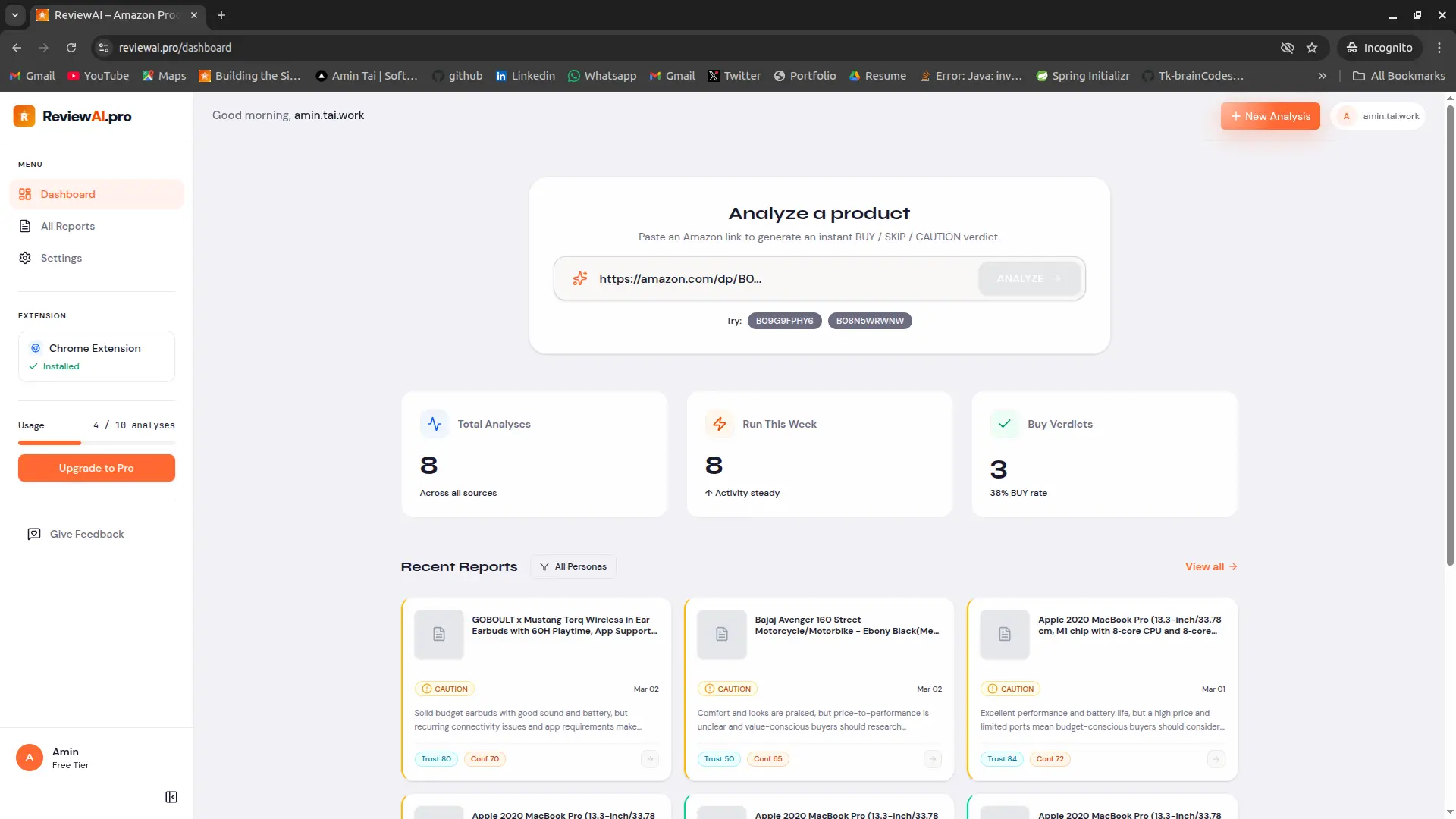Click Trust 80 tag
This screenshot has width=1456, height=819.
pyautogui.click(x=436, y=759)
